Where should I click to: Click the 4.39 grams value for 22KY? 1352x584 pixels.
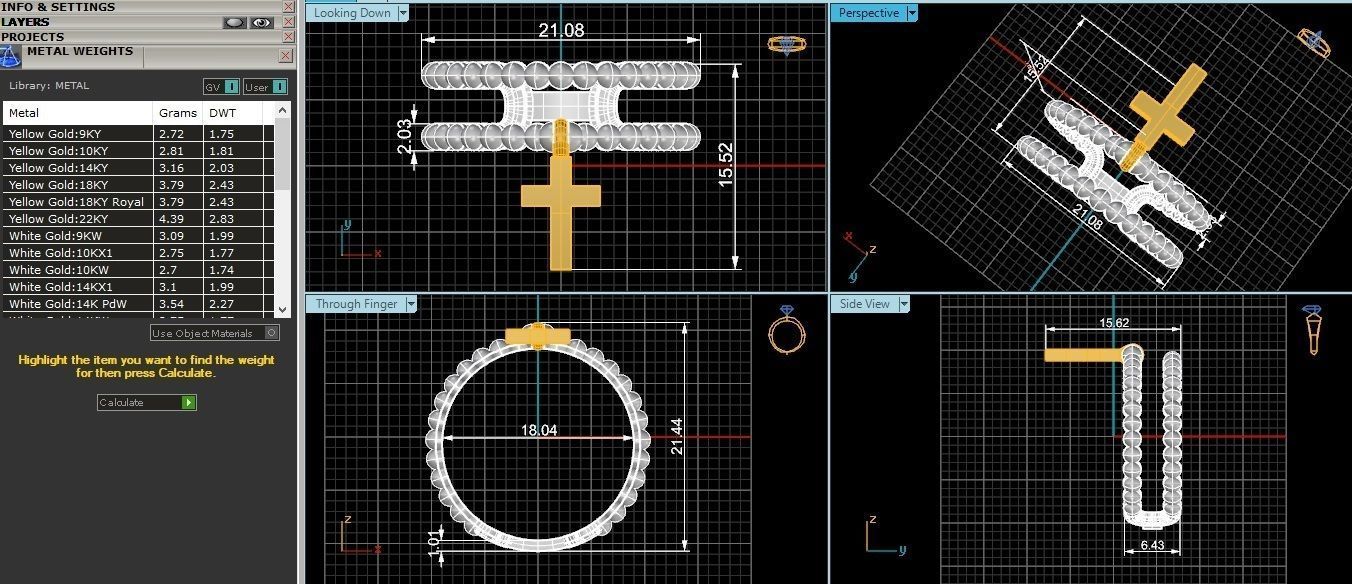click(x=171, y=218)
